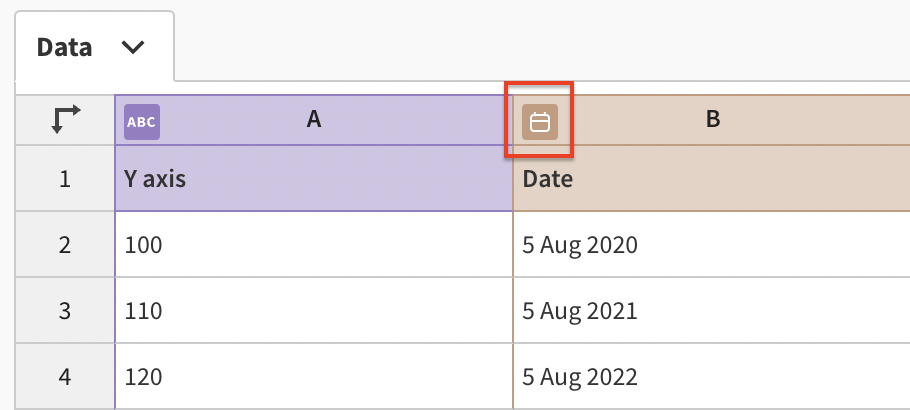This screenshot has height=410, width=910.
Task: Click the "Date" header cell
Action: pos(712,178)
